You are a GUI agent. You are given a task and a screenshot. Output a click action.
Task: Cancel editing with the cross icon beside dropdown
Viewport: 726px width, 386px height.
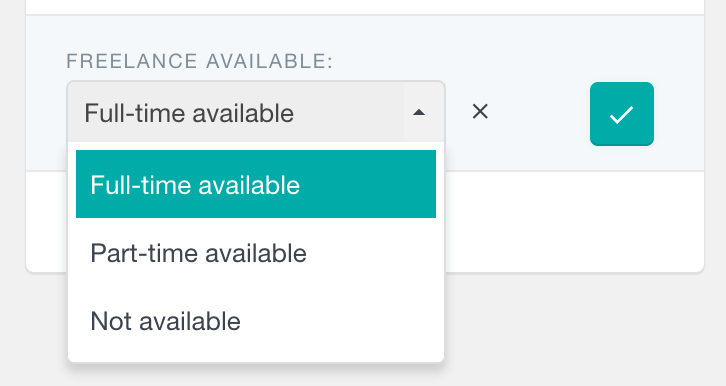point(480,112)
